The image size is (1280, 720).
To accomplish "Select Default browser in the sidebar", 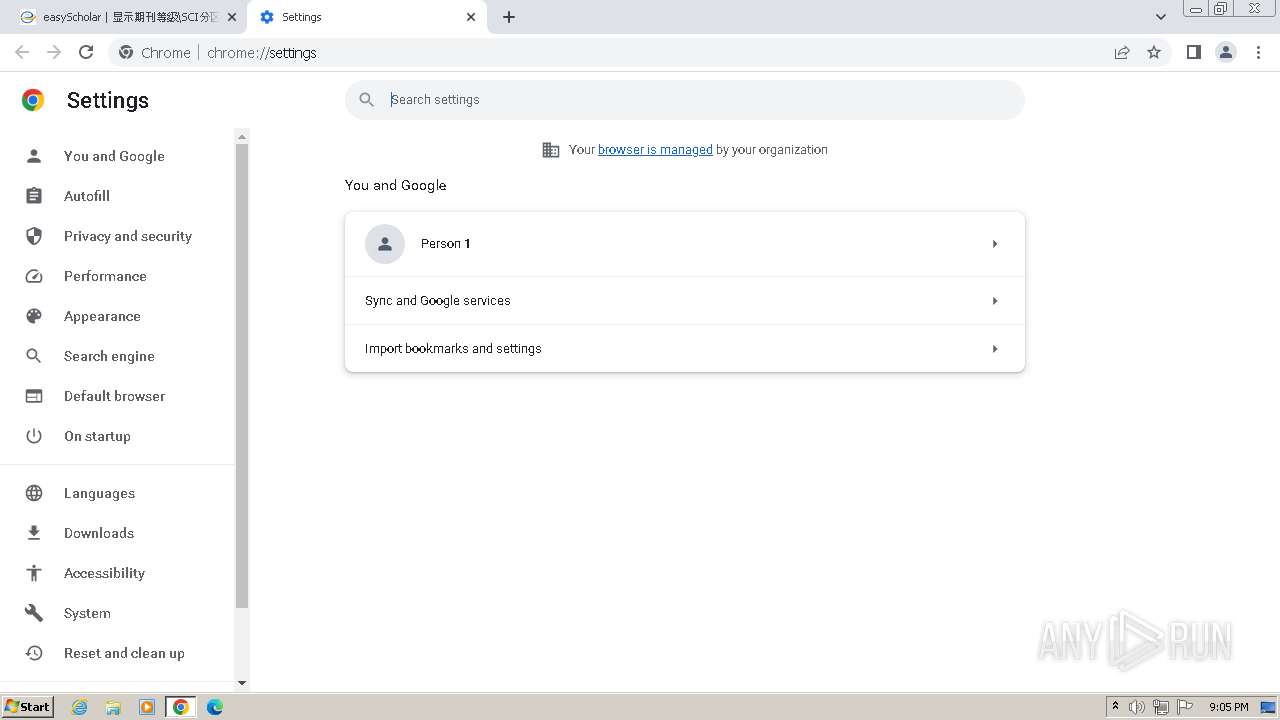I will tap(115, 396).
